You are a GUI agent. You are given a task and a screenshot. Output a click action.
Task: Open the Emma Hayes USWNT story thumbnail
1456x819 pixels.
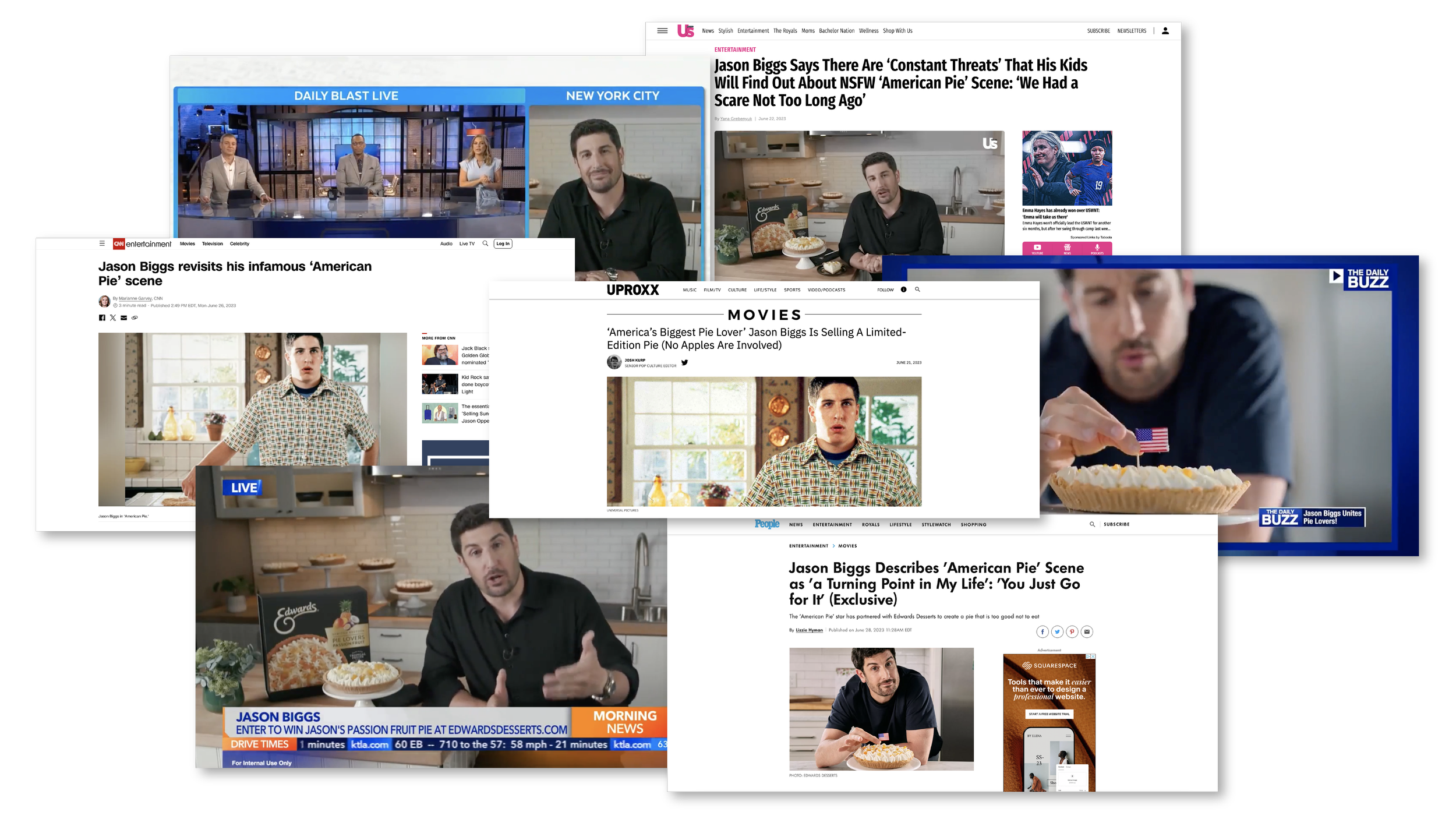coord(1067,168)
